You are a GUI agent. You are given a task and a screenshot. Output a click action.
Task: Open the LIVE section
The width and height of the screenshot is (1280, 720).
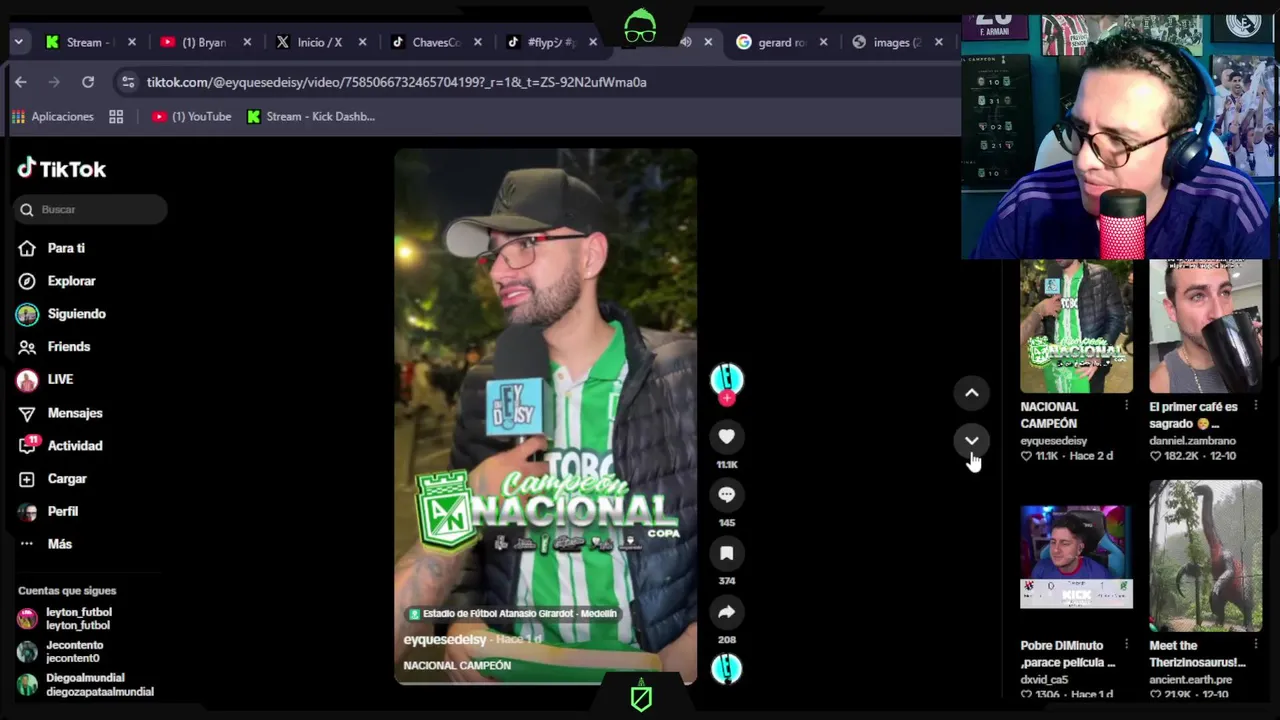click(60, 380)
